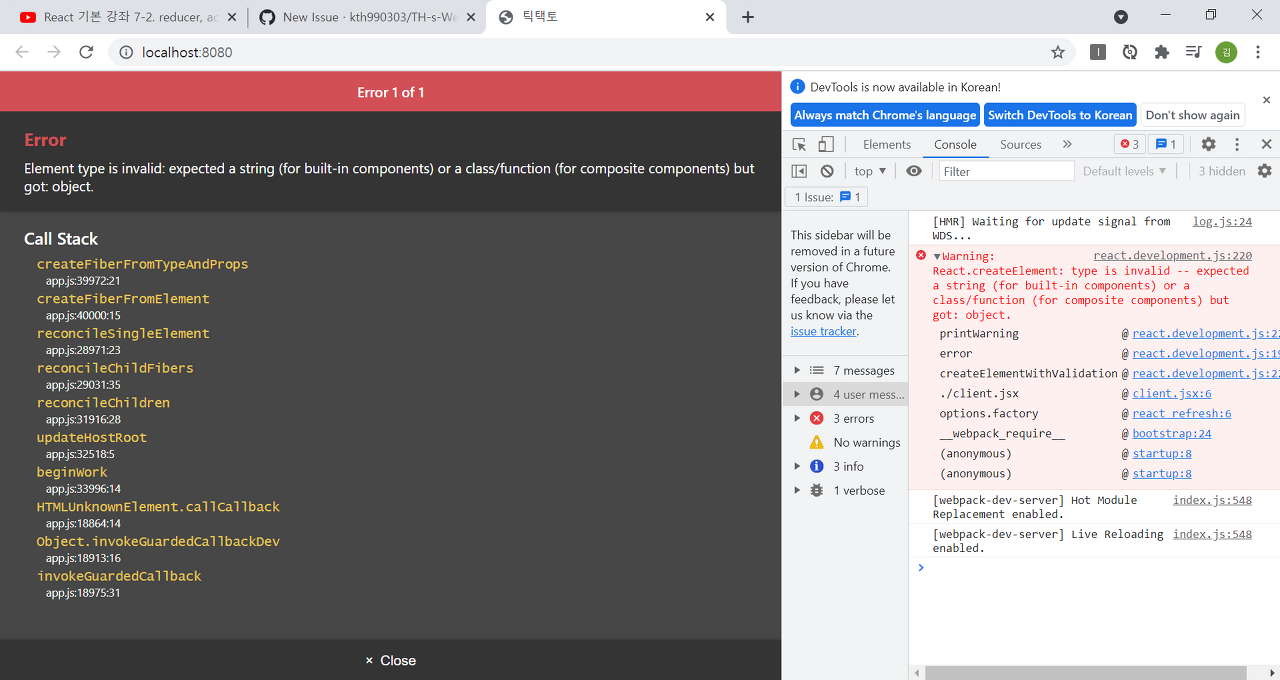Click console horizontal scrollbar
Screen dimensions: 1280x680
click(x=1086, y=672)
